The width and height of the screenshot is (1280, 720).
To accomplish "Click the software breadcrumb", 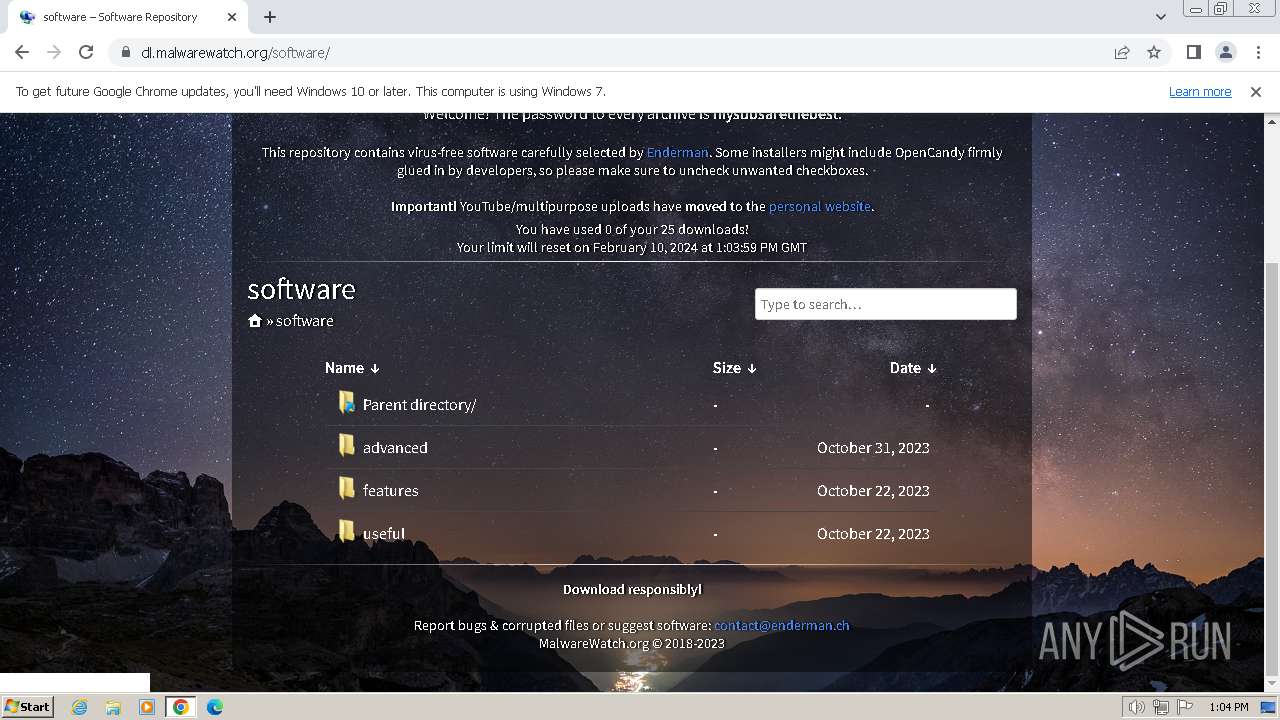I will click(x=304, y=320).
